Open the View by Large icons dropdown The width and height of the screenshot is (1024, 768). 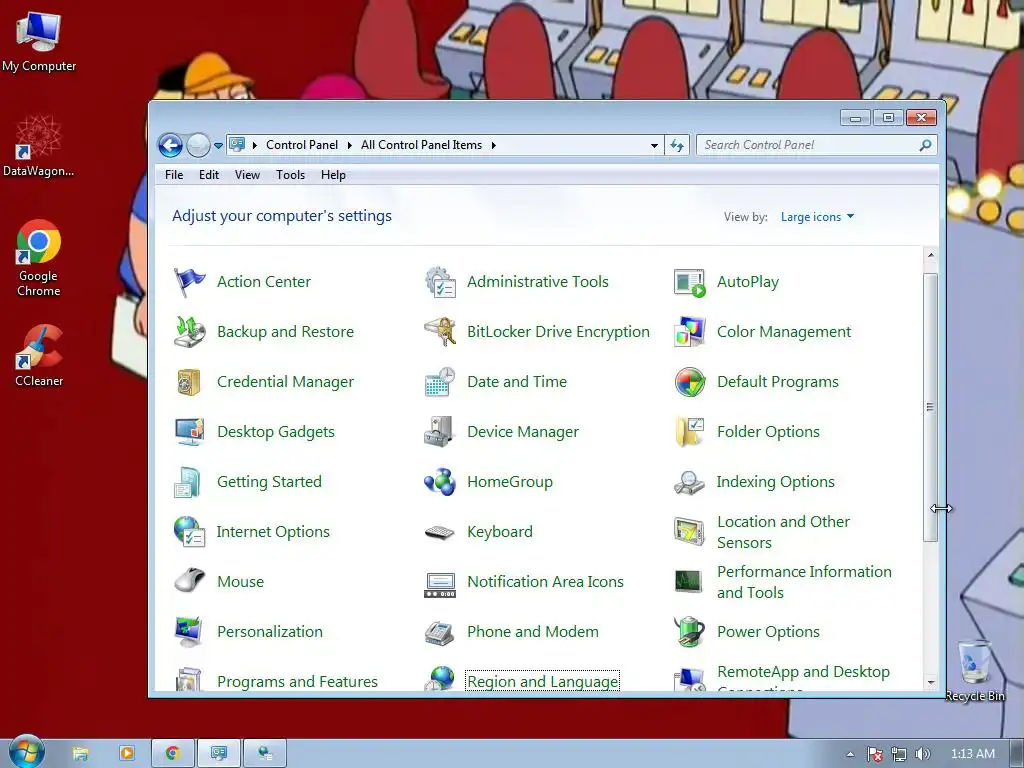coord(817,217)
